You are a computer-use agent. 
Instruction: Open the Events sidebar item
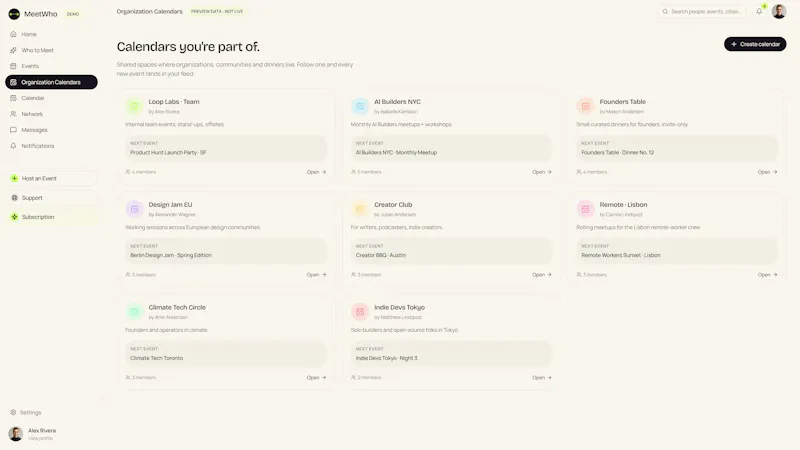coord(51,66)
